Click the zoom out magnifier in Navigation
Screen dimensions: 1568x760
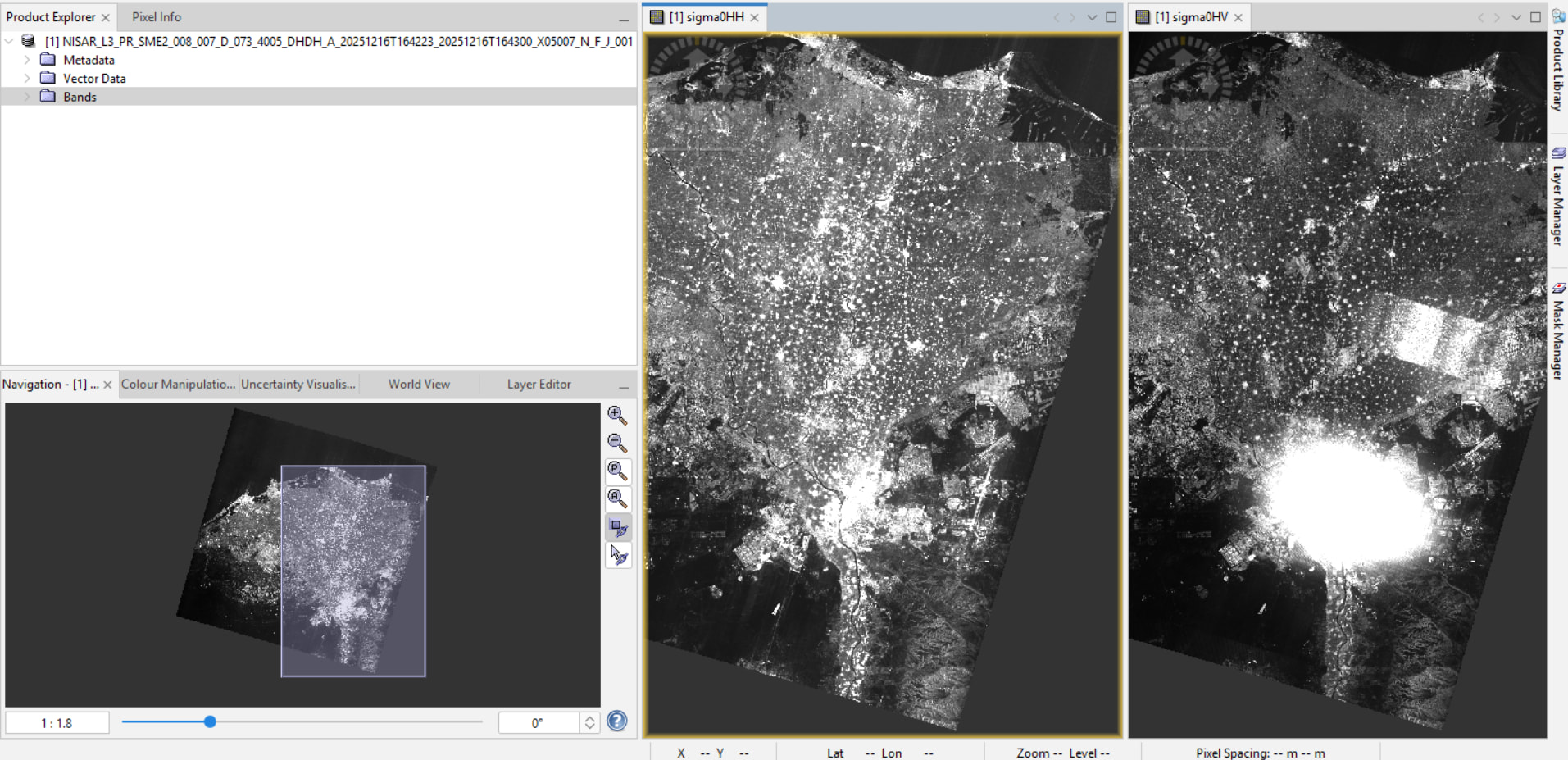point(617,444)
